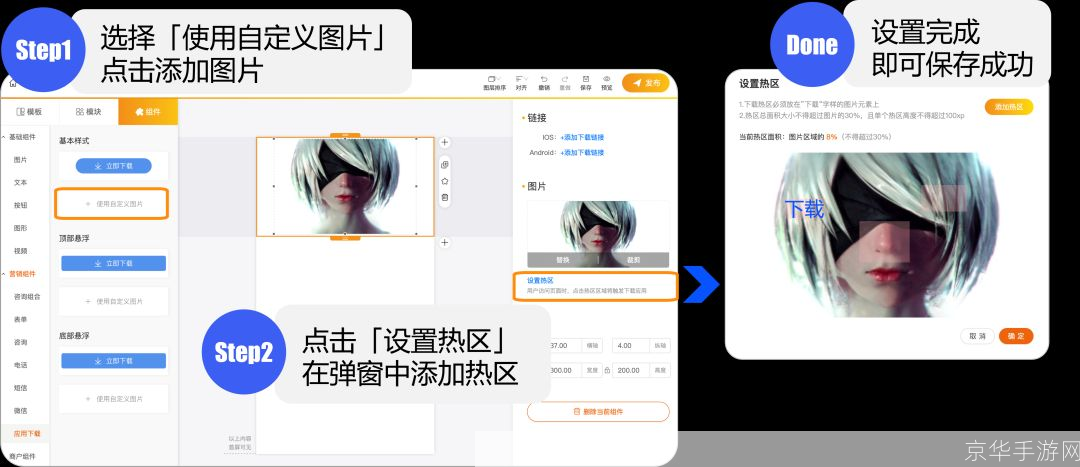Select 文本 in the component list
The height and width of the screenshot is (467, 1080).
pos(21,183)
